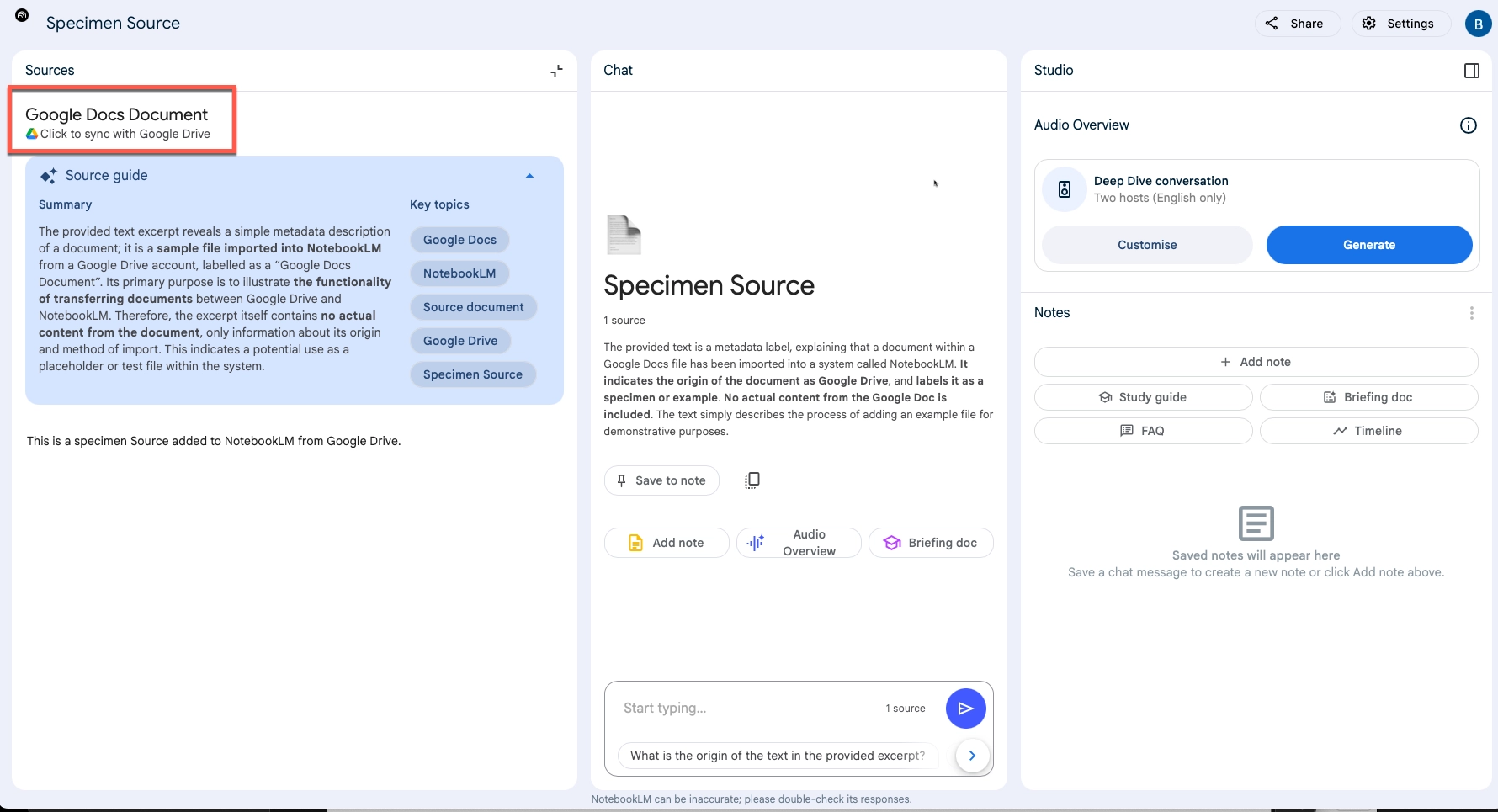Send the chat message
This screenshot has width=1498, height=812.
click(965, 709)
